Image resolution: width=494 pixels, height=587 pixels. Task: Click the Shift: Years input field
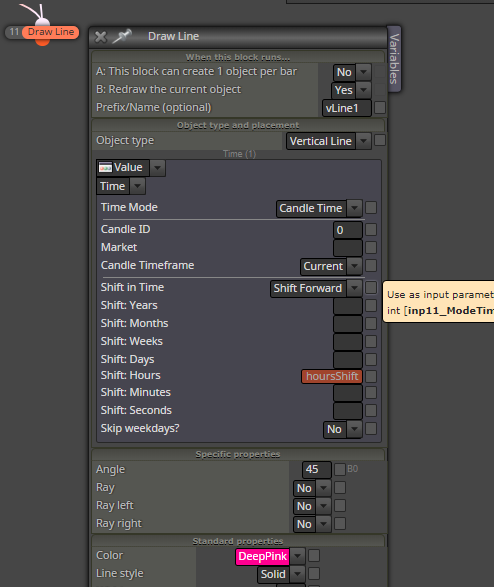(x=348, y=306)
